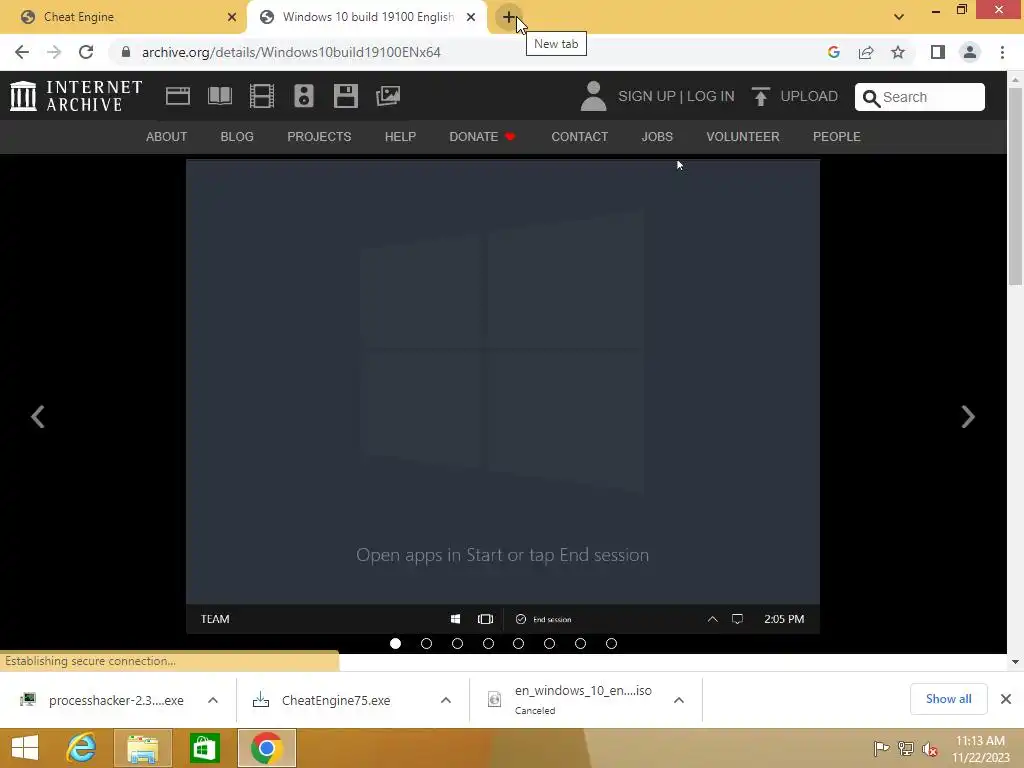Select the third carousel dot

point(457,644)
